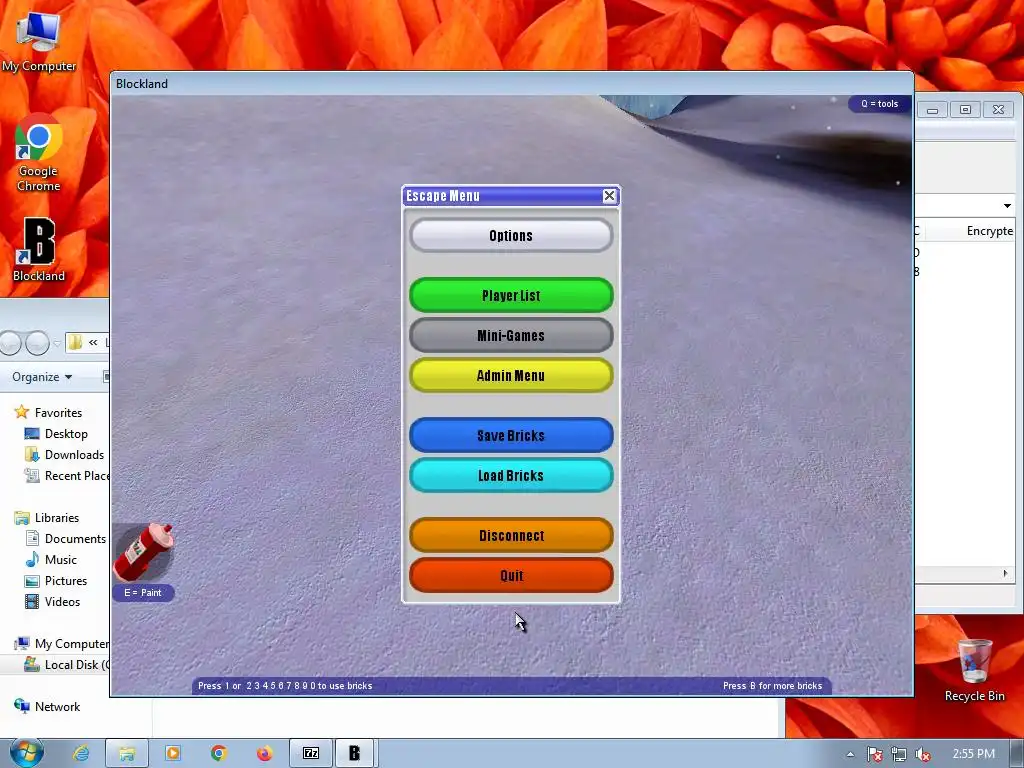Click the Encrypted column header in 7-Zip
Image resolution: width=1024 pixels, height=768 pixels.
pos(989,231)
